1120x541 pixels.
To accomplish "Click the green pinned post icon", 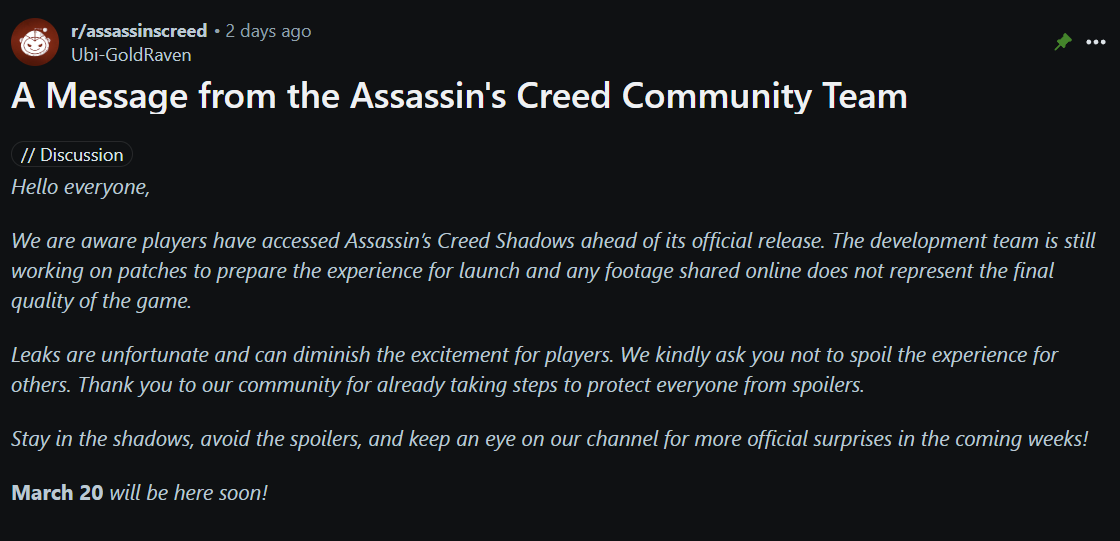I will point(1063,43).
